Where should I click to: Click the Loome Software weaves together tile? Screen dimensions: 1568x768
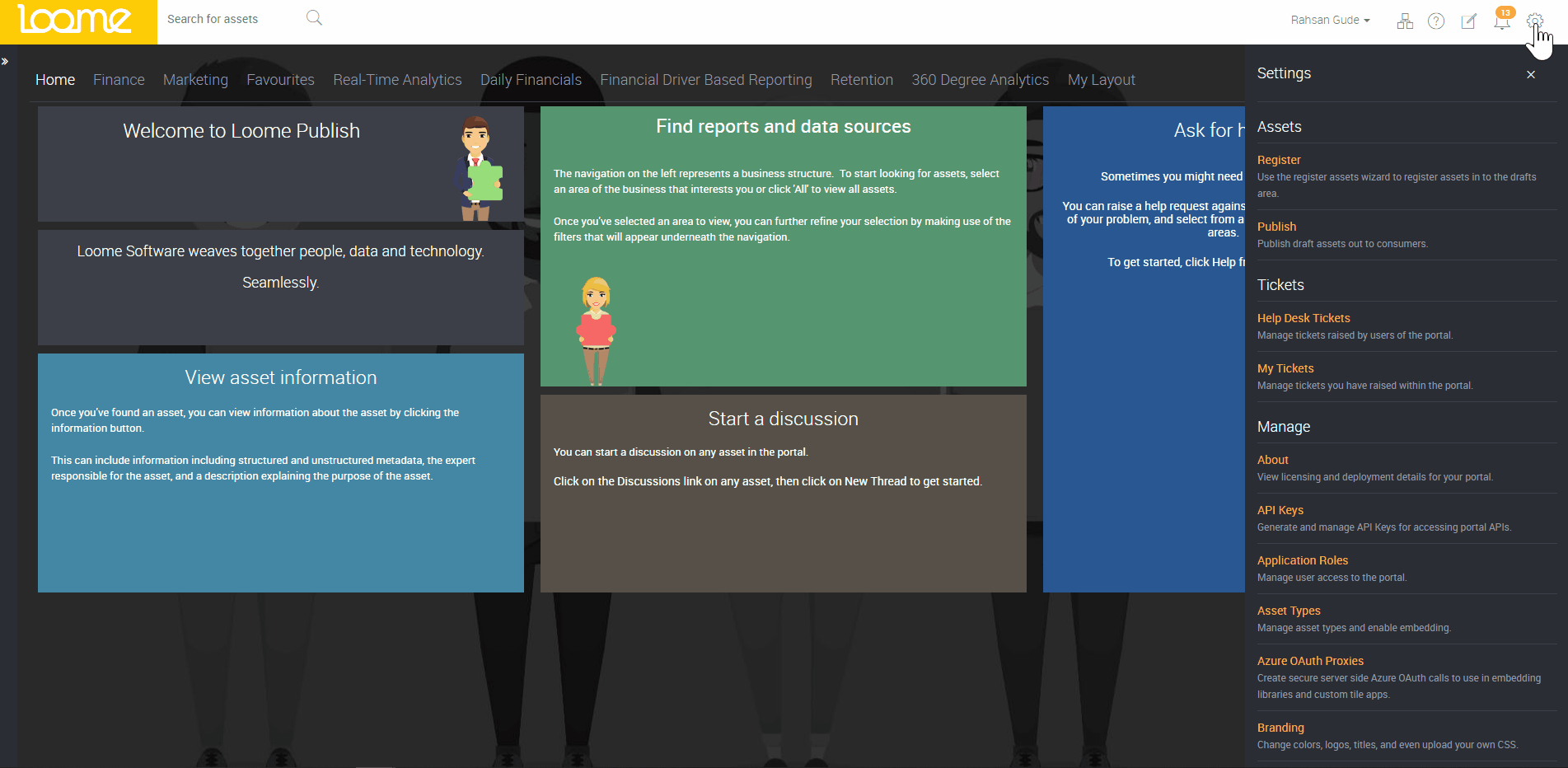point(281,288)
